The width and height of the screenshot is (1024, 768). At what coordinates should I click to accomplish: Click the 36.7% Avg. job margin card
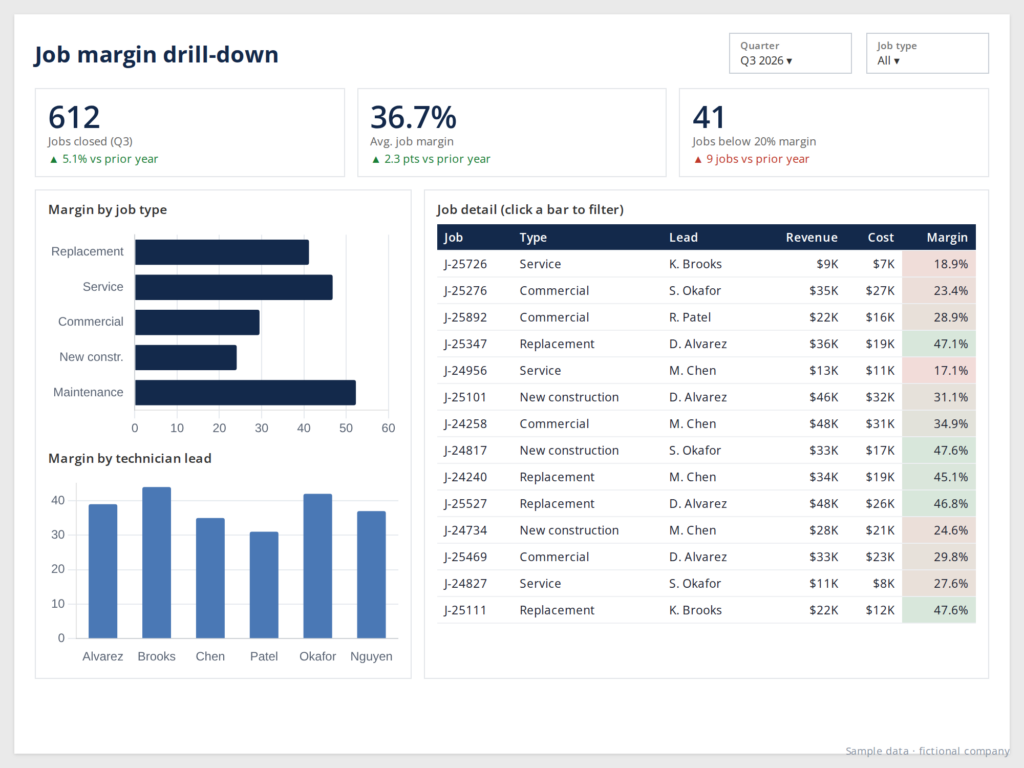[x=512, y=133]
